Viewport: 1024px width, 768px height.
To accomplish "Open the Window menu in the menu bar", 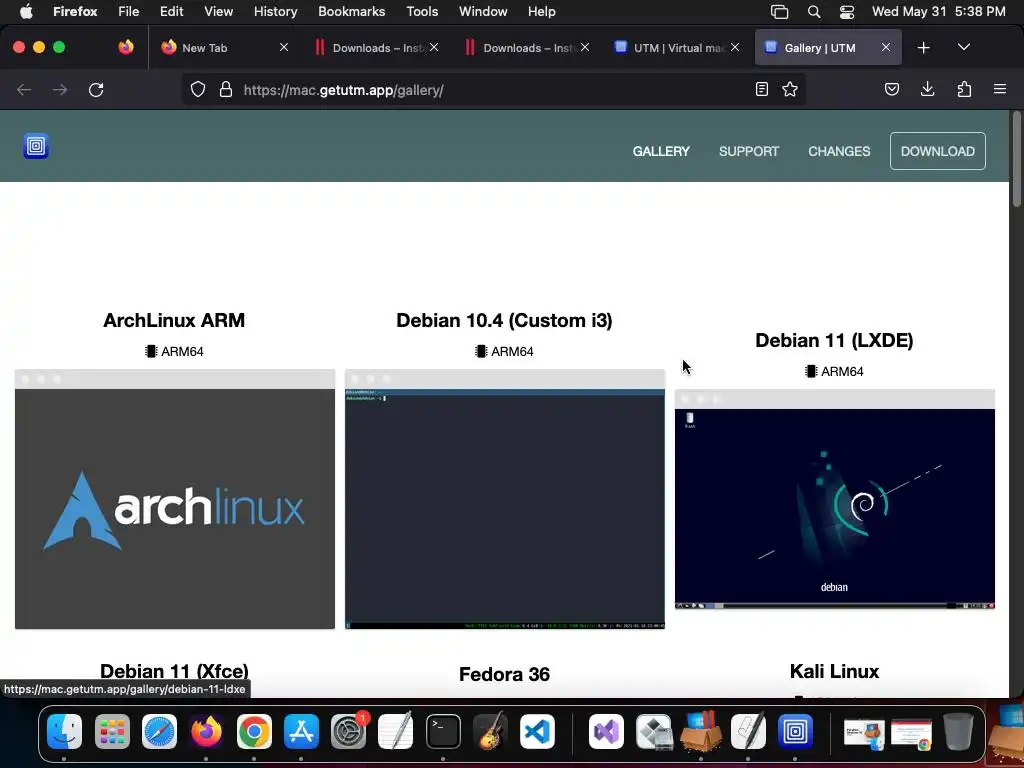I will [483, 11].
